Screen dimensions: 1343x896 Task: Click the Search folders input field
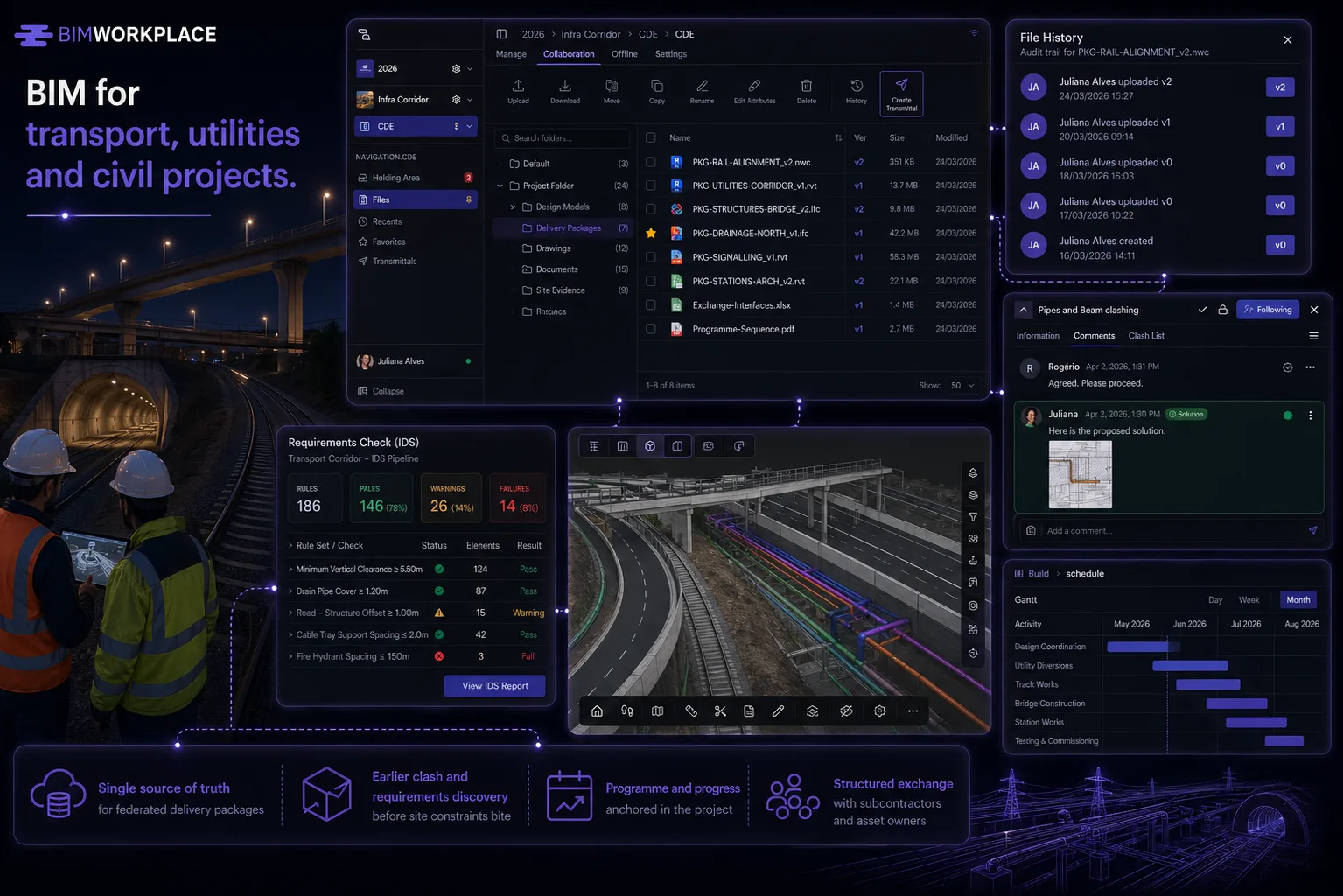point(564,138)
